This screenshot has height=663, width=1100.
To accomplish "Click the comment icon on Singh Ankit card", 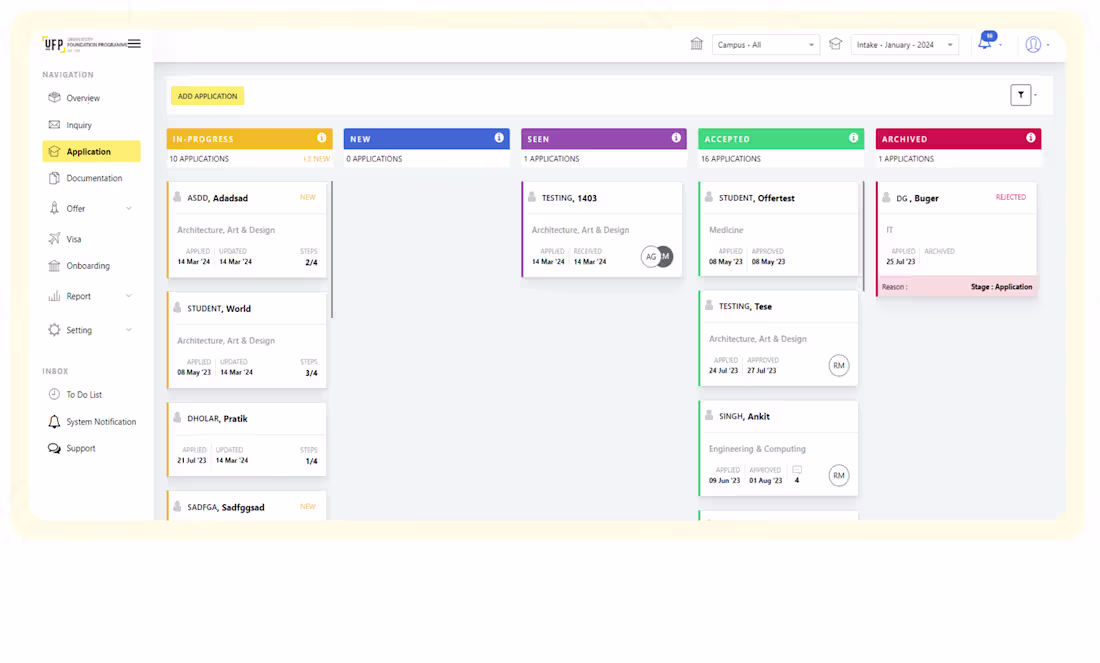I will click(x=797, y=469).
